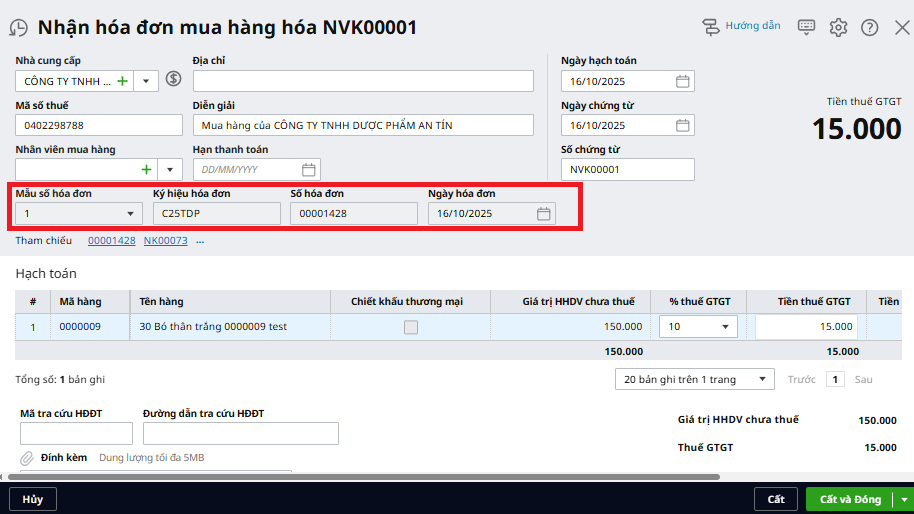Open the settings gear icon
The image size is (914, 514).
(838, 27)
